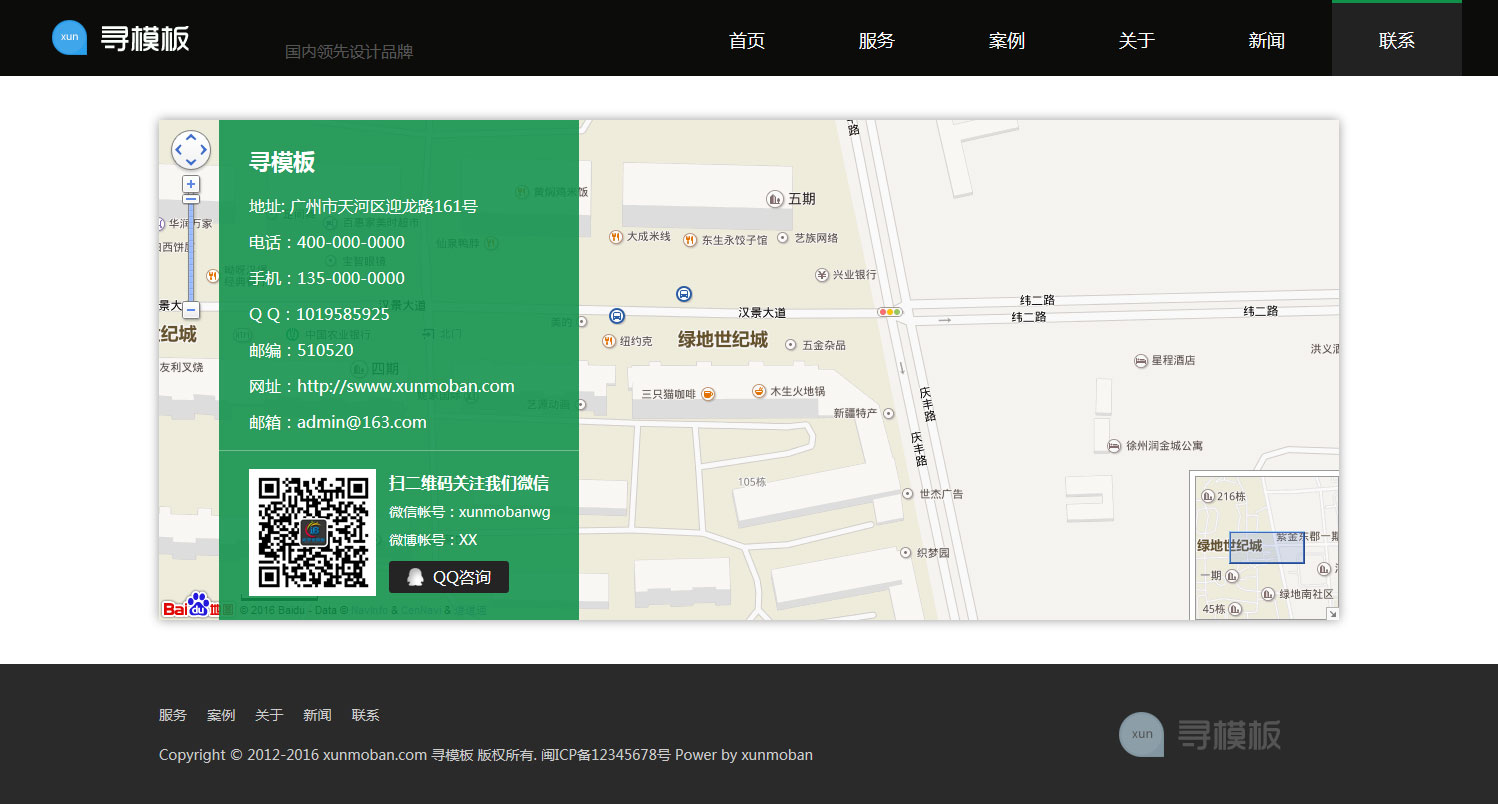
Task: Click the 木生火地锅 hotpot icon
Action: (x=759, y=391)
